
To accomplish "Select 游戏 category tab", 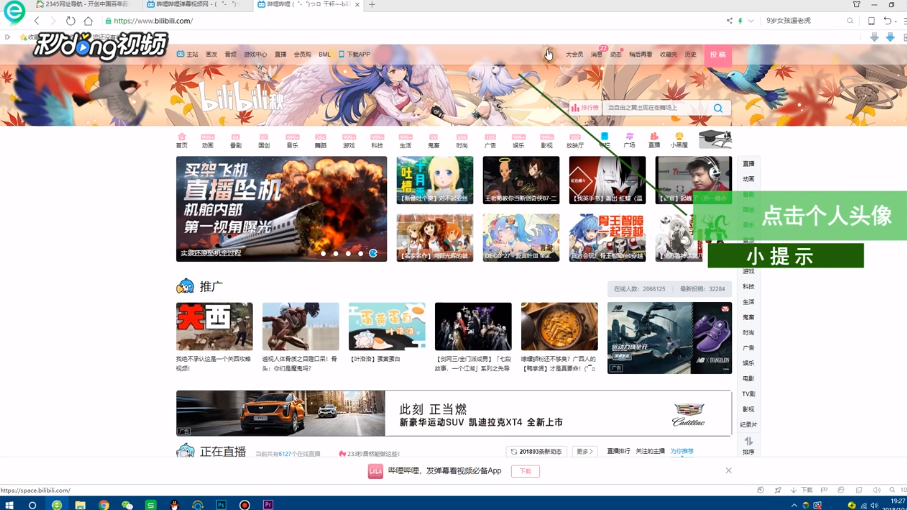I will click(x=349, y=141).
